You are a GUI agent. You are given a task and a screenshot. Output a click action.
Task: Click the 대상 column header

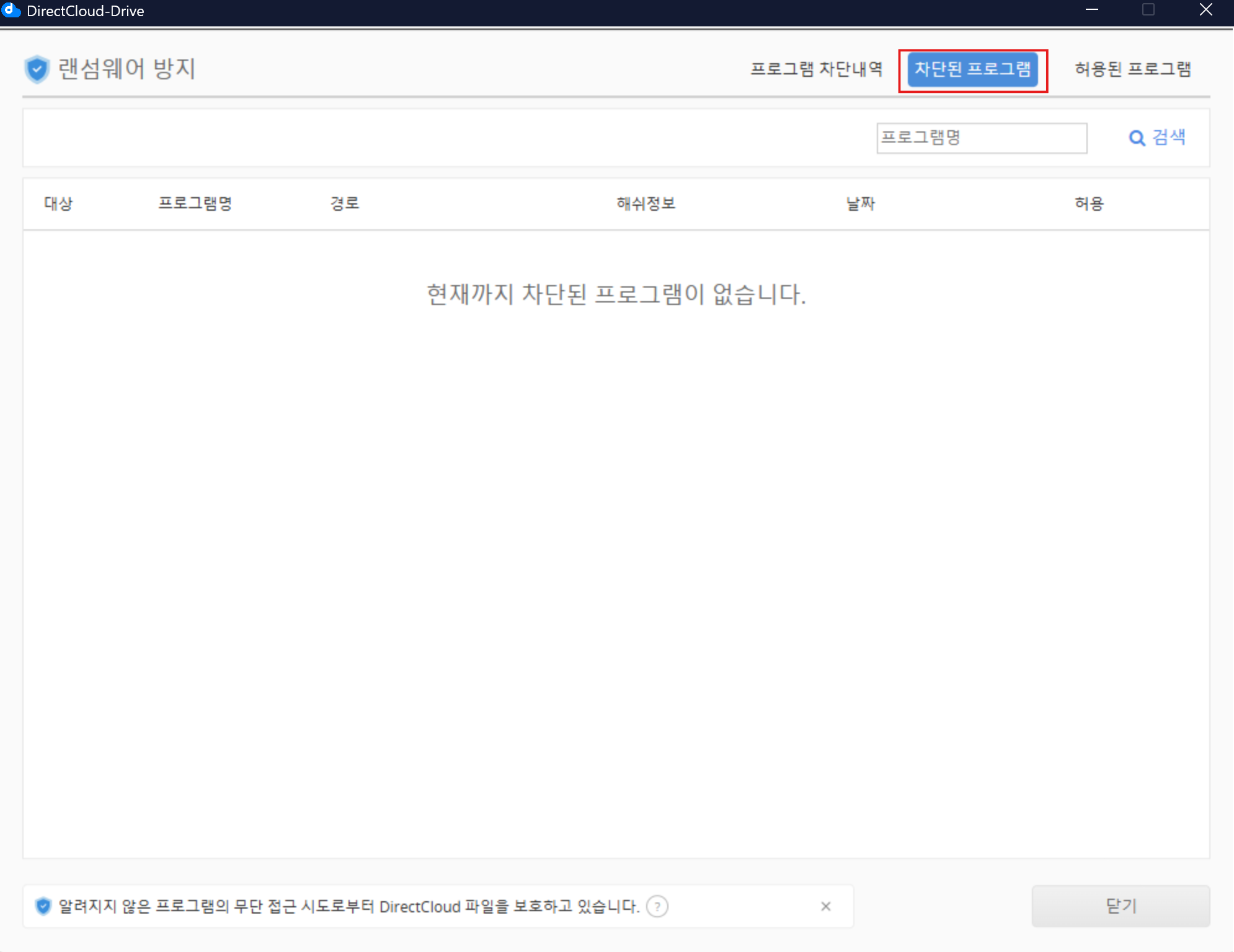[58, 203]
